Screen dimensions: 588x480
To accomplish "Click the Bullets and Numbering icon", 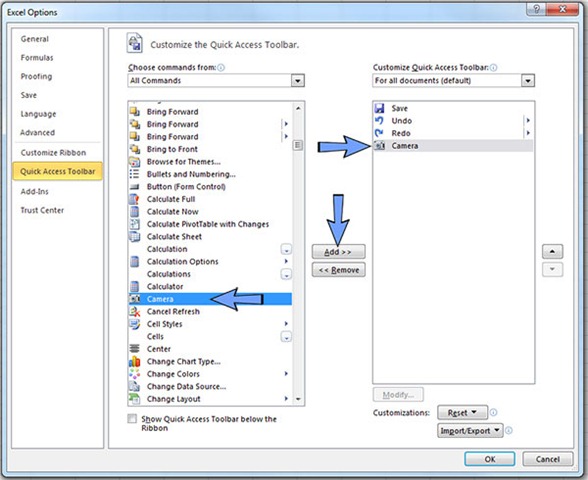I will 134,174.
